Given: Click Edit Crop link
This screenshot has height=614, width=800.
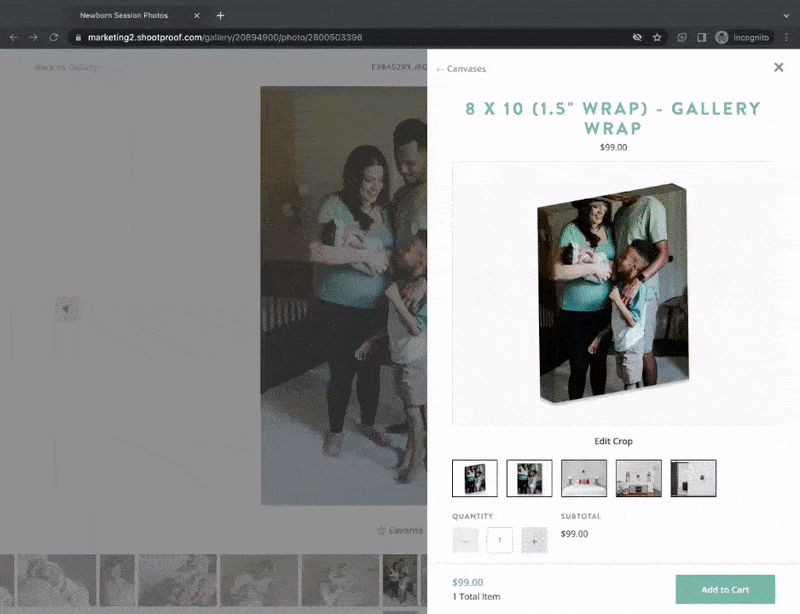Looking at the screenshot, I should tap(613, 441).
